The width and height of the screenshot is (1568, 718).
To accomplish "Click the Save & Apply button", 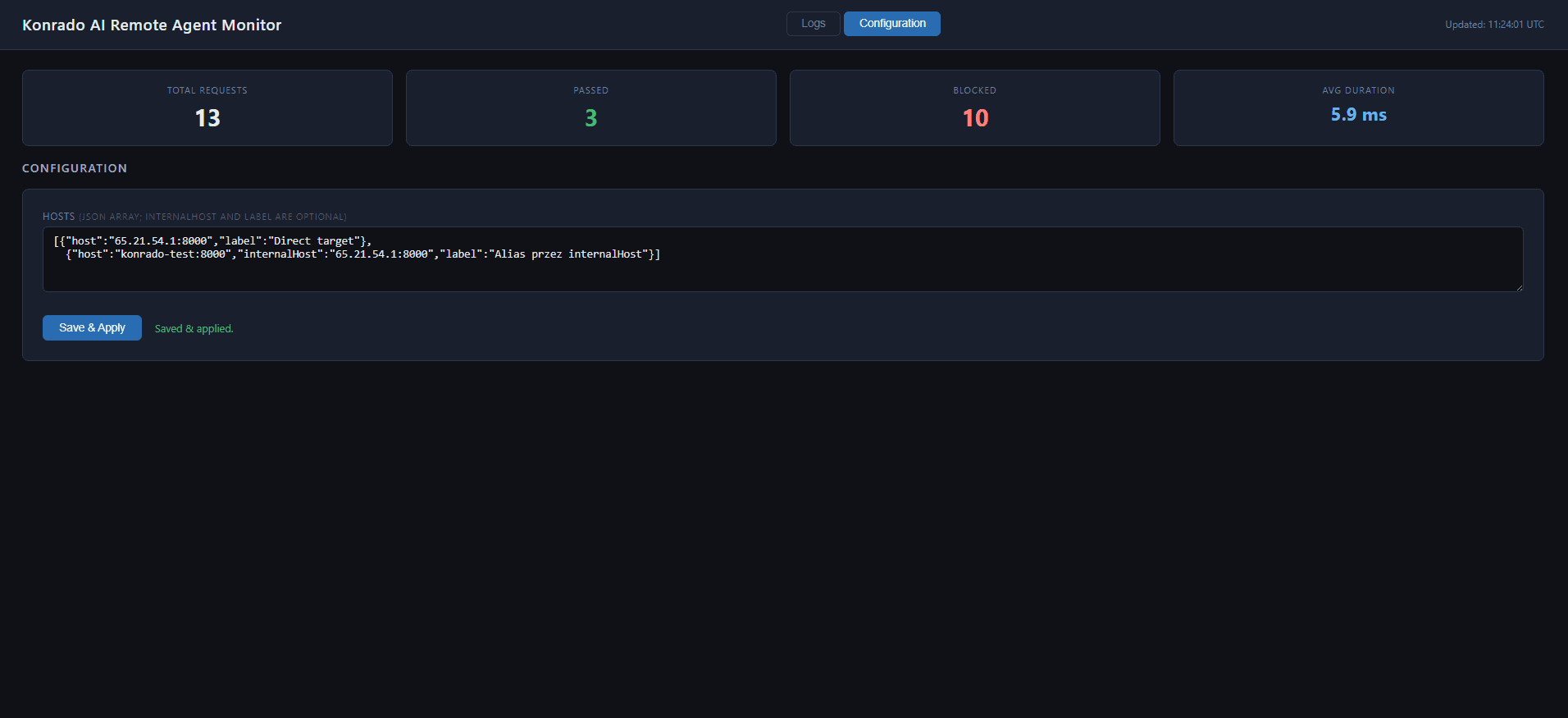I will tap(92, 327).
